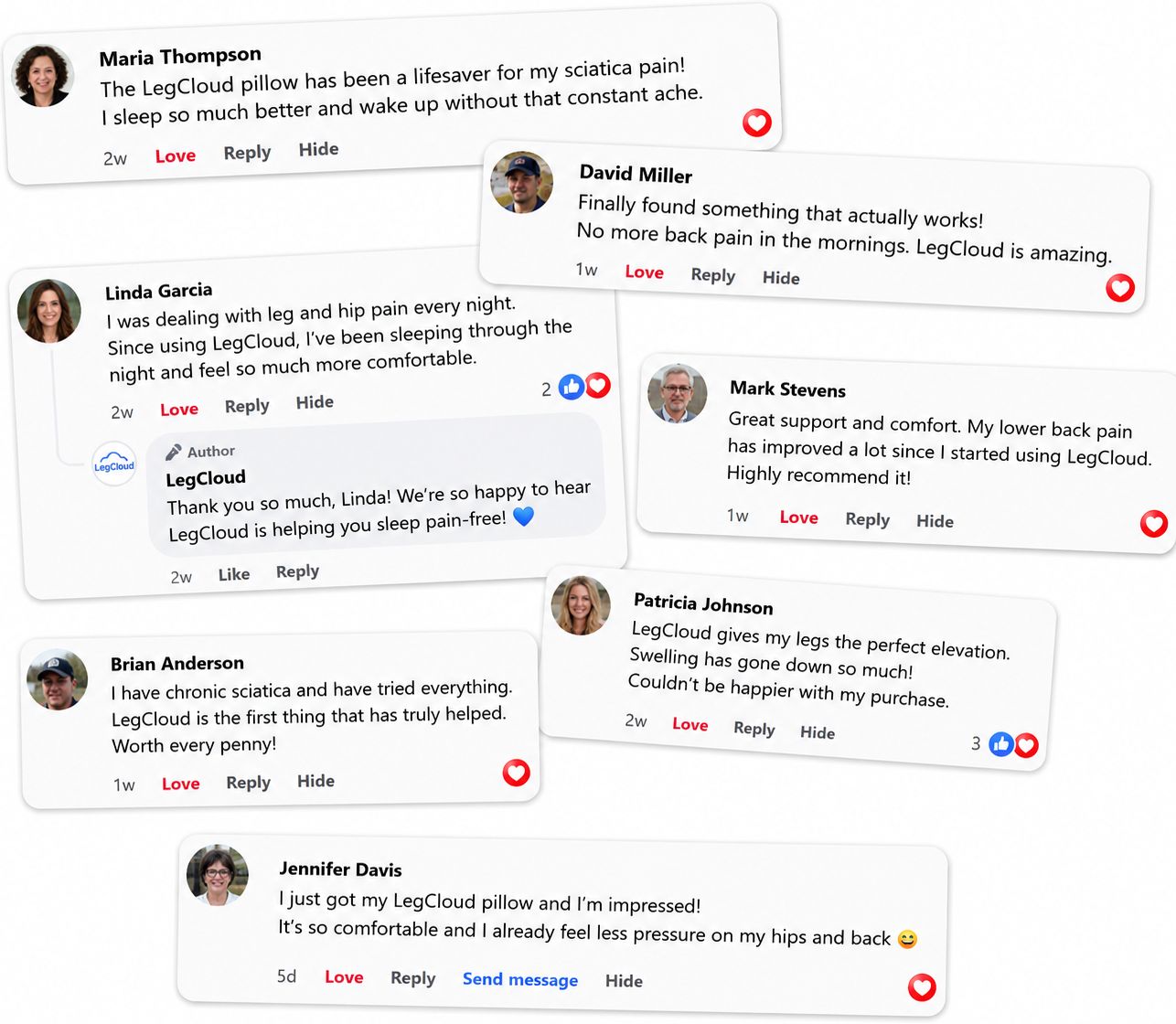Open David Miller's profile picture
Screen dimensions: 1176x1024
point(522,183)
